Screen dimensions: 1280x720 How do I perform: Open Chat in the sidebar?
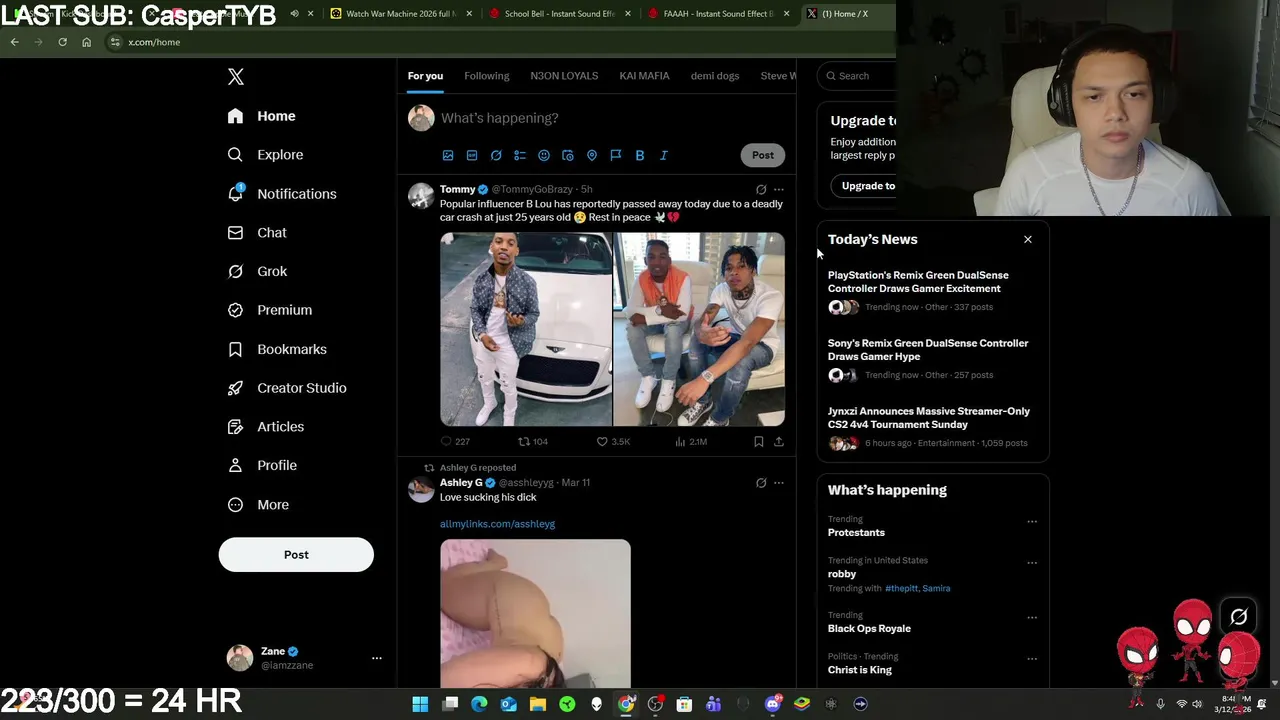(257, 233)
